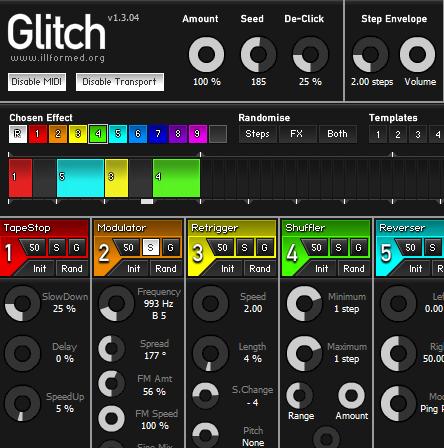444x448 pixels.
Task: Load template 1
Action: click(x=378, y=134)
